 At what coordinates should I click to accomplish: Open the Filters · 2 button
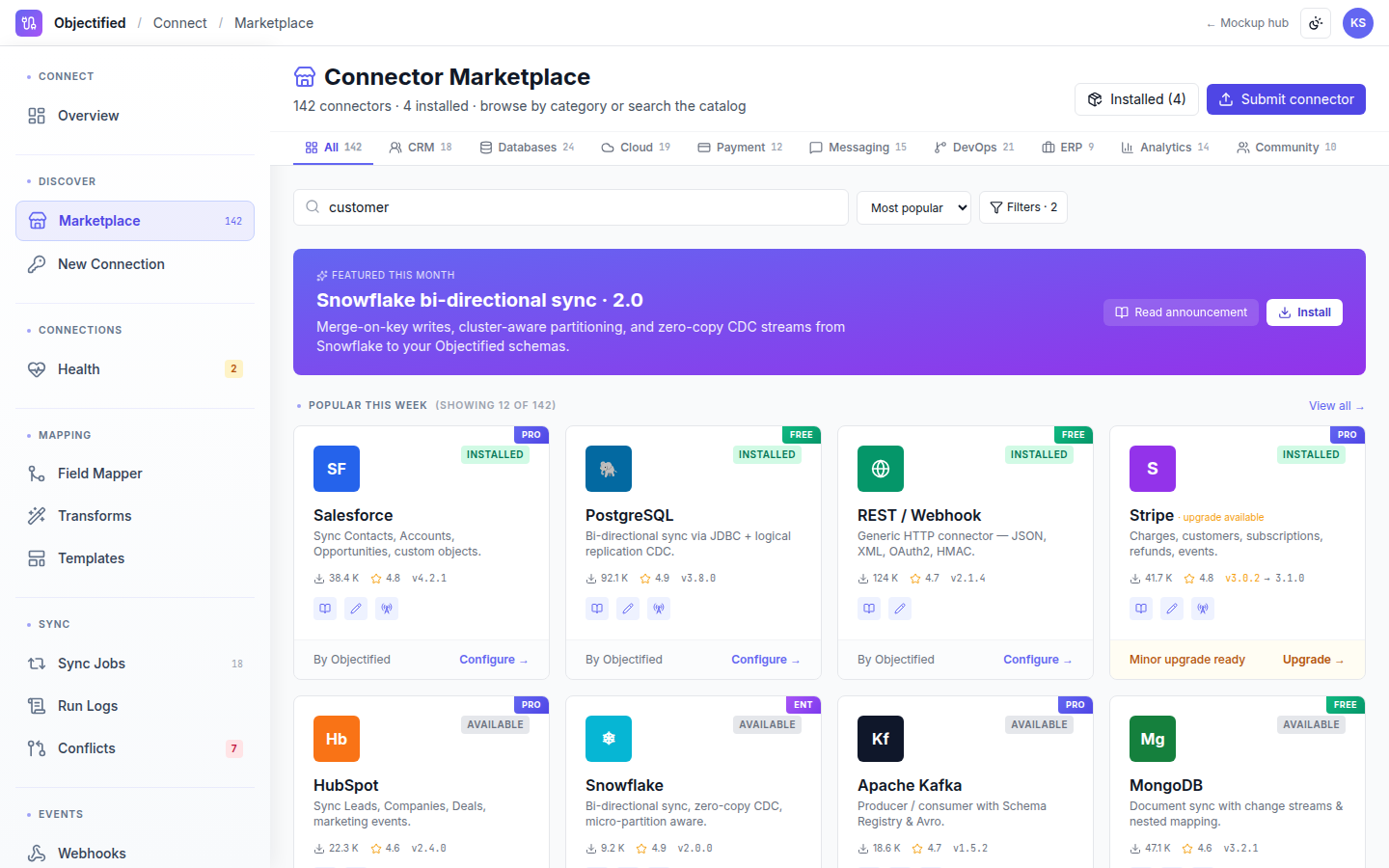tap(1023, 207)
